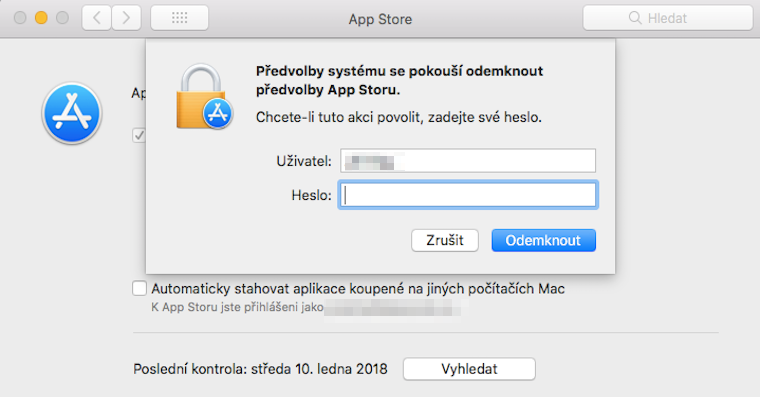The height and width of the screenshot is (397, 760).
Task: Click the blurred signed-in account text
Action: [393, 307]
